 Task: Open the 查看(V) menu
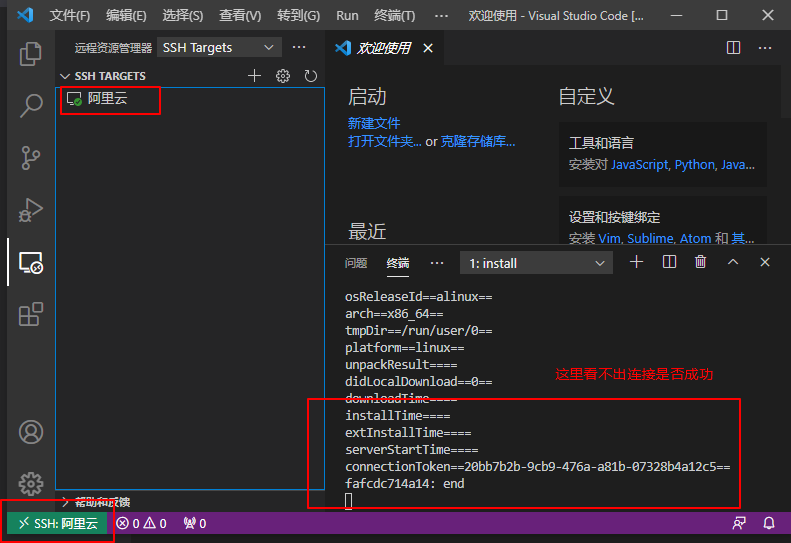click(x=240, y=16)
